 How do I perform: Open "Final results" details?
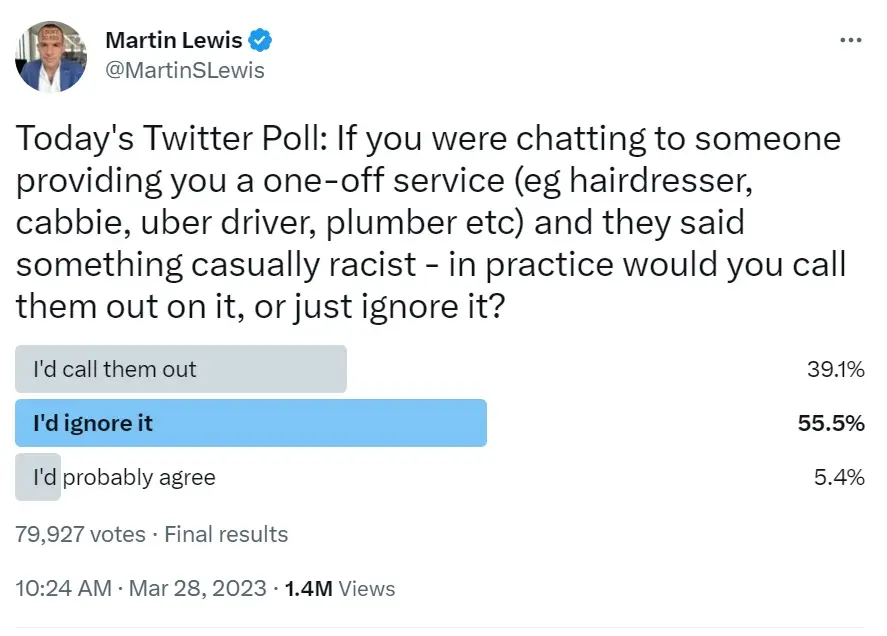point(227,534)
